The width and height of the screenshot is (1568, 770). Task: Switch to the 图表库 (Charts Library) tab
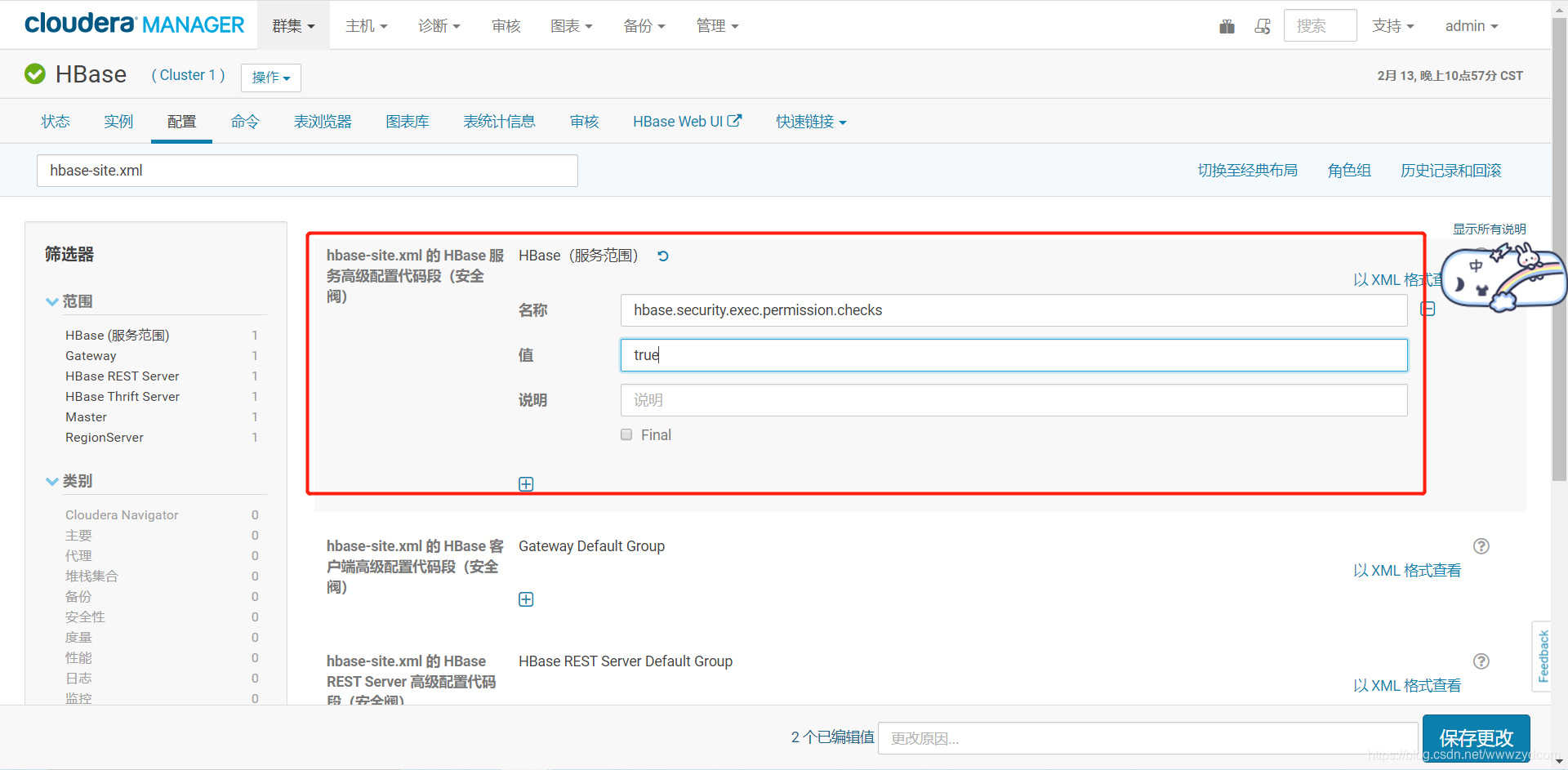[x=408, y=121]
